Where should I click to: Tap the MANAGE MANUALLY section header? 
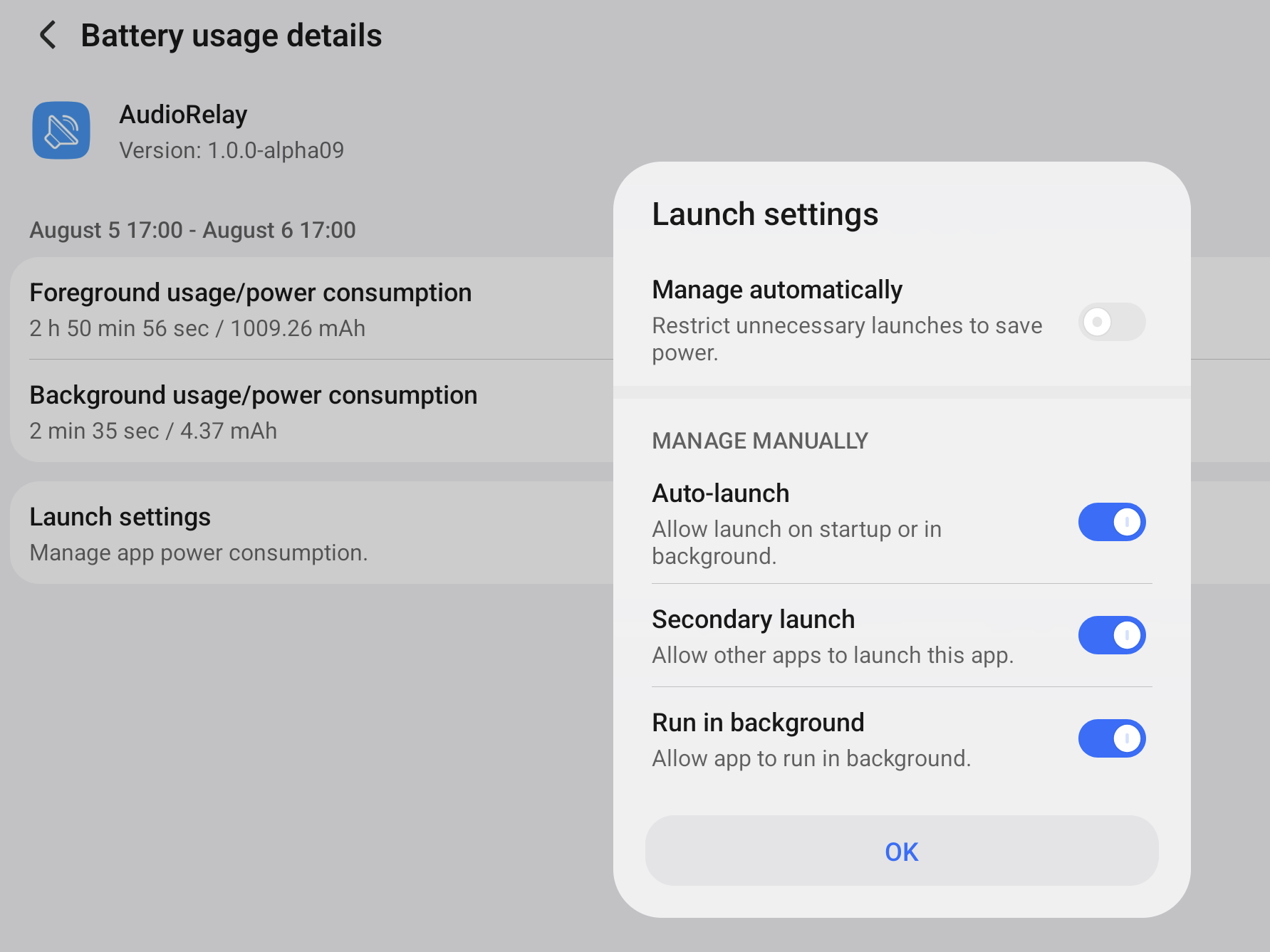[760, 441]
